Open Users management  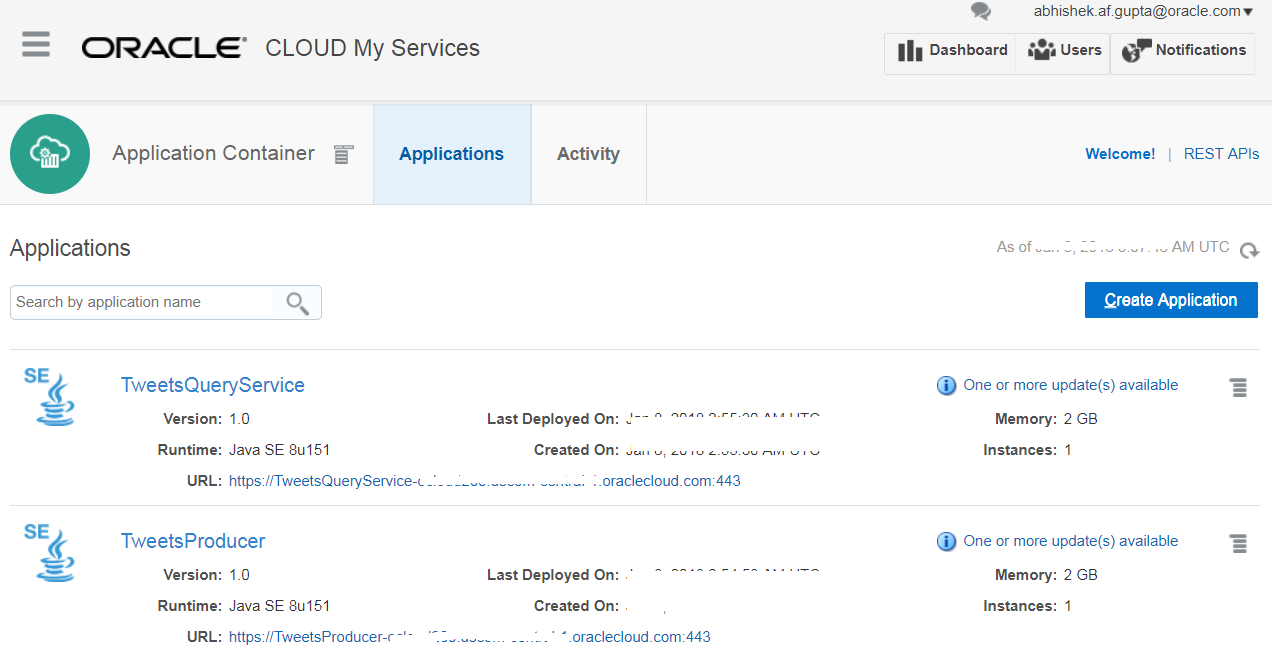pos(1063,50)
